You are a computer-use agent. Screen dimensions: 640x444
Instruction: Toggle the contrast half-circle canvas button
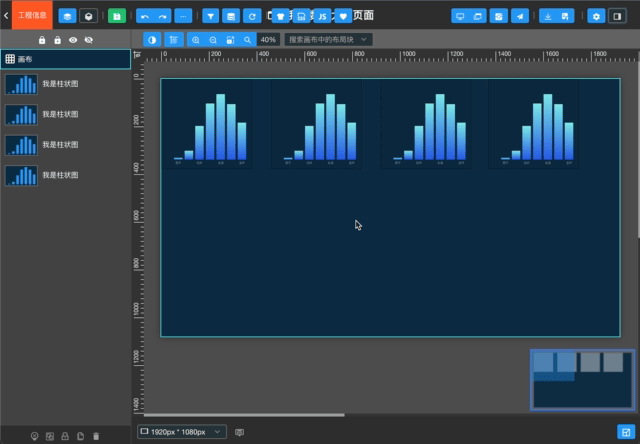(152, 40)
